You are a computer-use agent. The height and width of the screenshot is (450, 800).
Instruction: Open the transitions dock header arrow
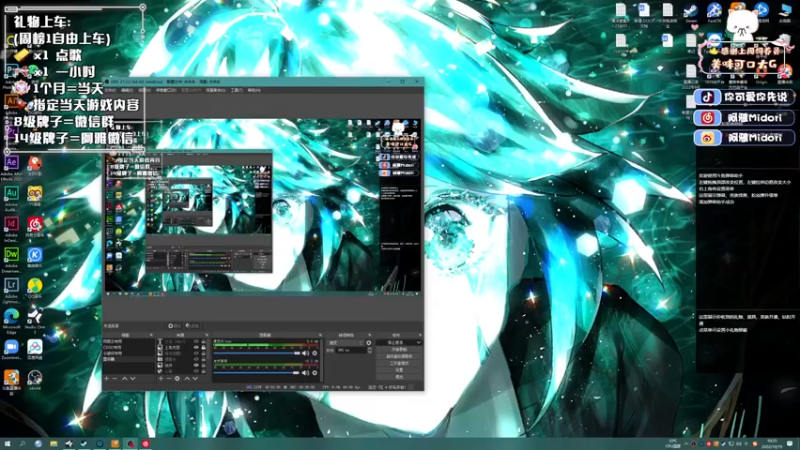pos(369,335)
